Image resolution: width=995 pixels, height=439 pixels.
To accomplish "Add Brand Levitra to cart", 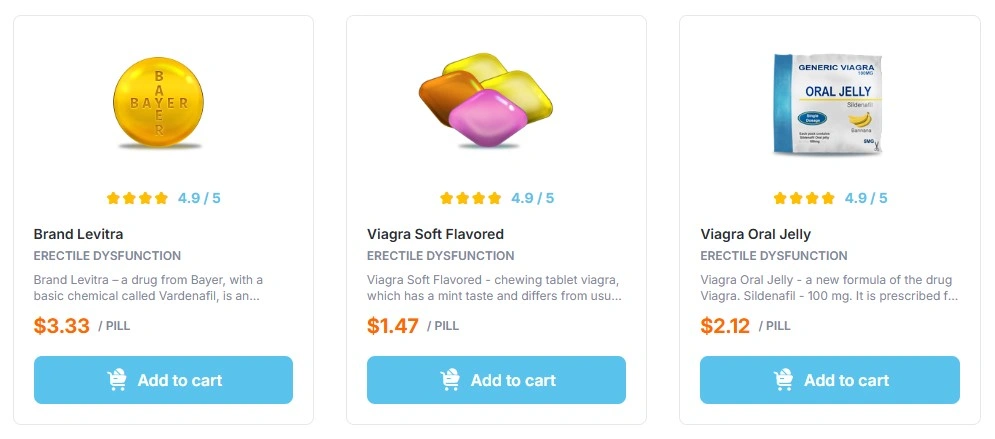I will [x=163, y=380].
